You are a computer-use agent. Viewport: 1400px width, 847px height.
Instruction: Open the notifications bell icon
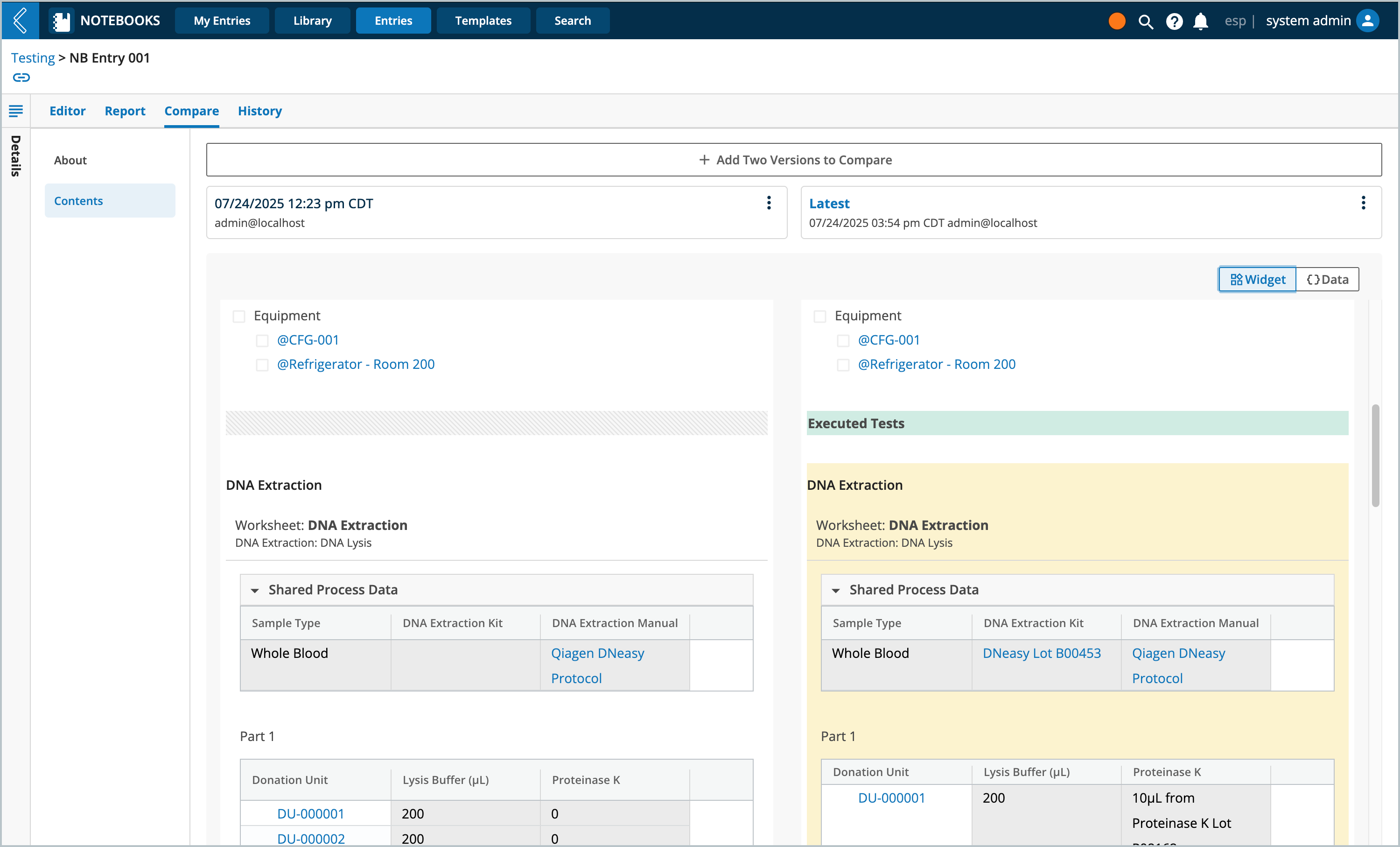pos(1200,21)
